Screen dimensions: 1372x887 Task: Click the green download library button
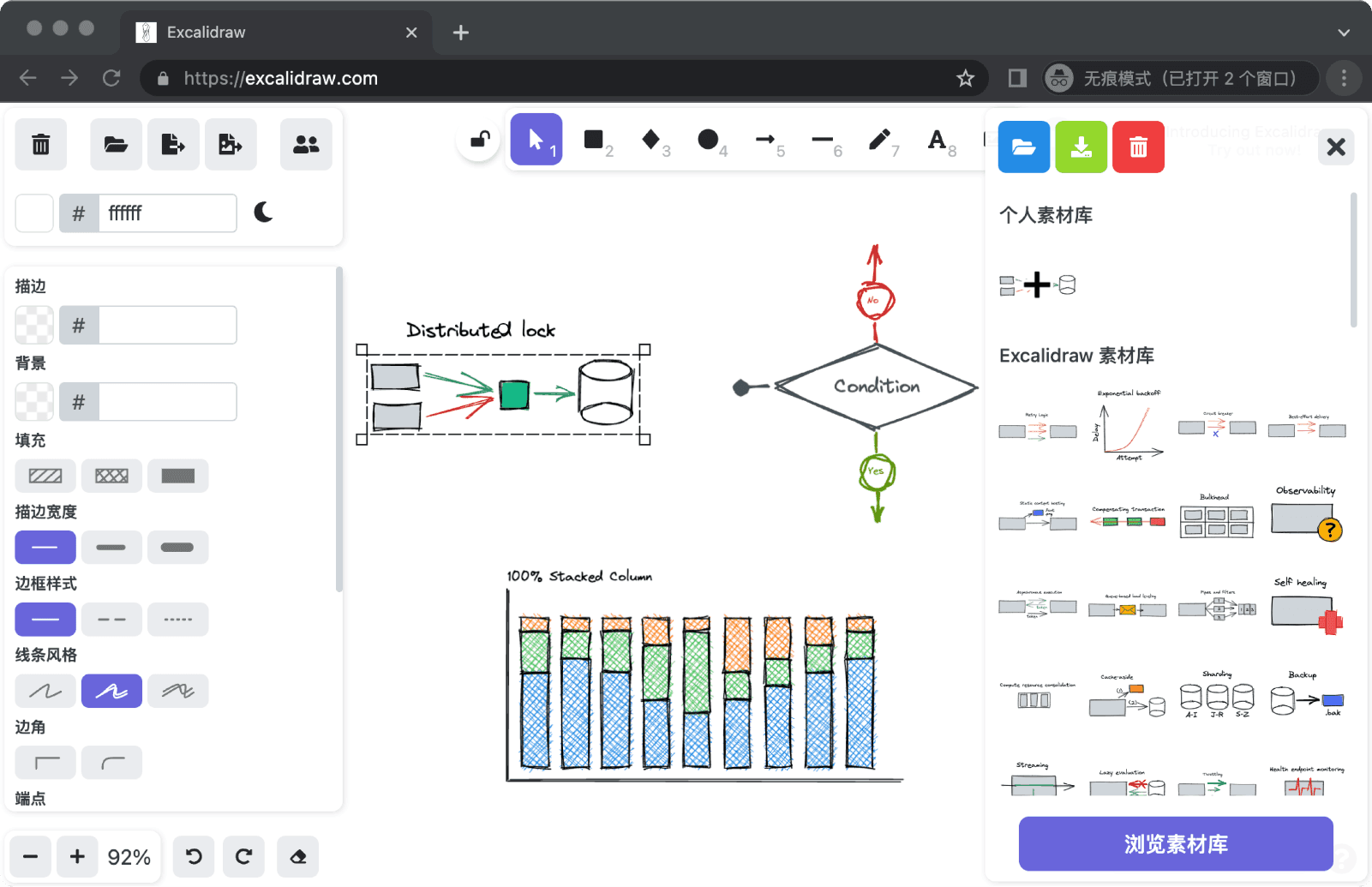tap(1081, 147)
